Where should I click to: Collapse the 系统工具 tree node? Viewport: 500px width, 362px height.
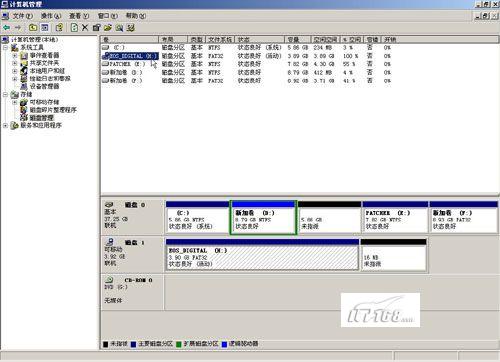coord(6,48)
